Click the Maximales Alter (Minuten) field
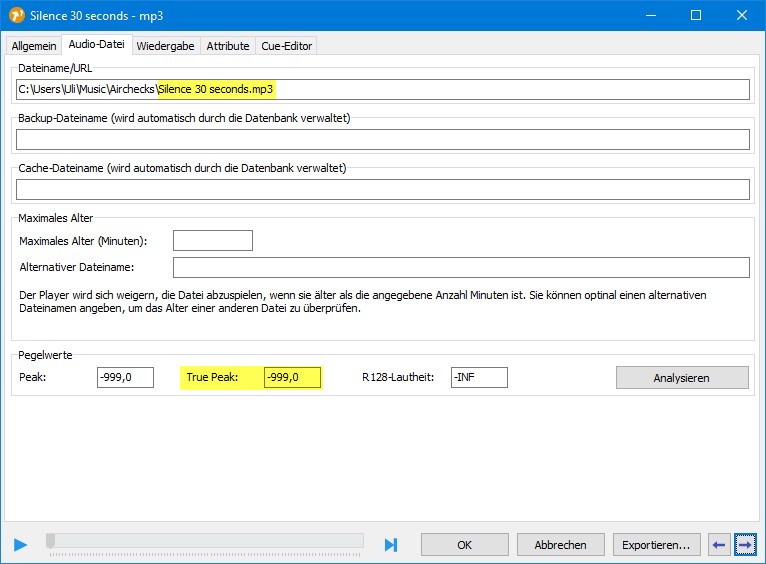 tap(213, 241)
